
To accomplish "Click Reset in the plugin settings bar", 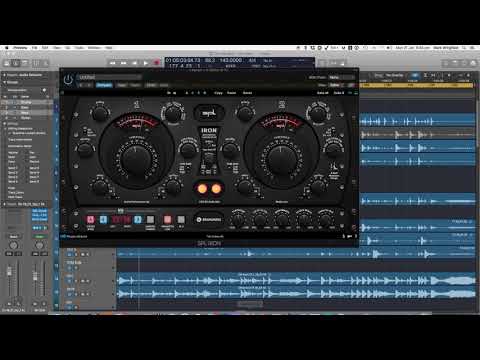I will (x=247, y=93).
